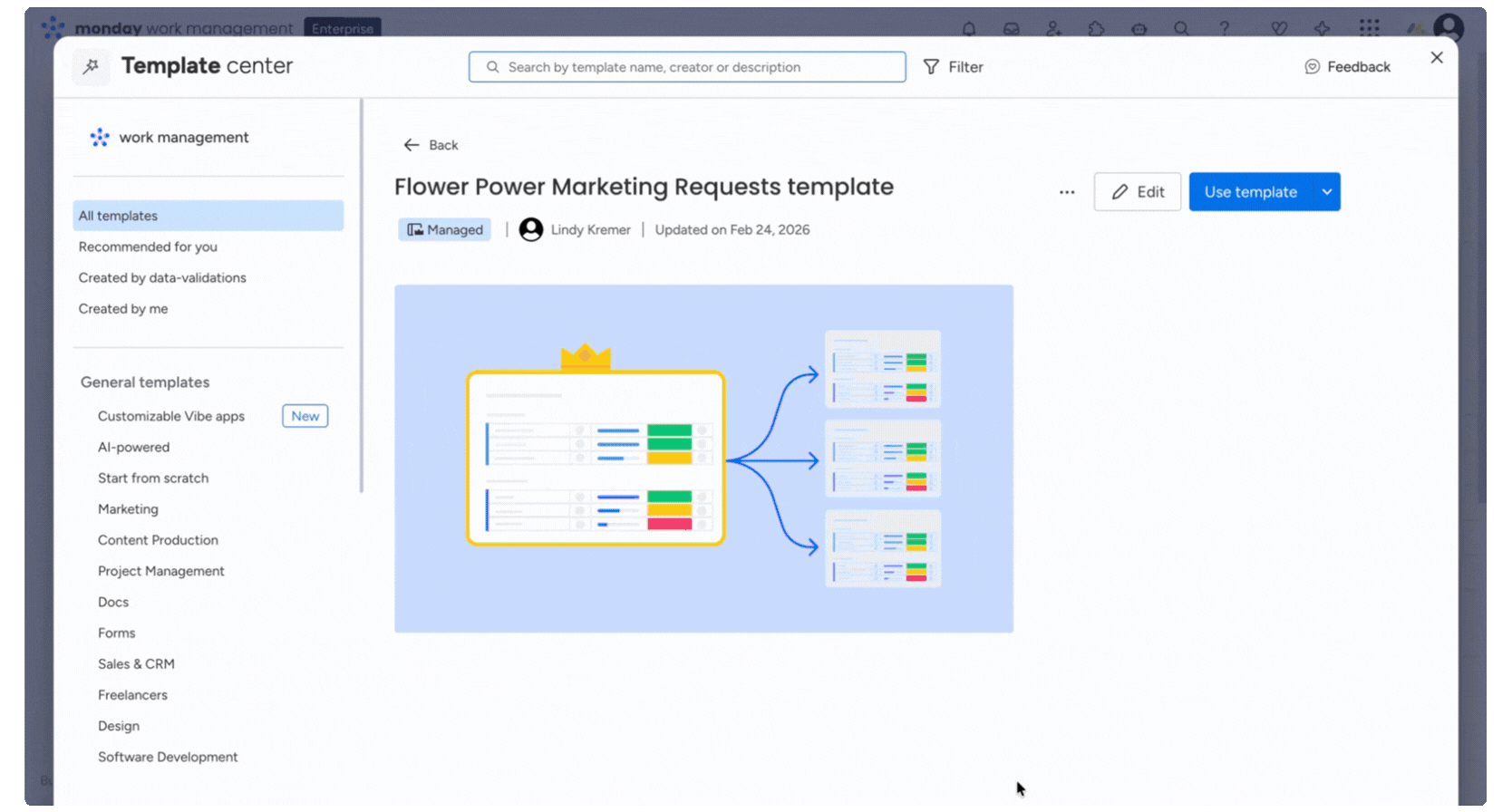Image resolution: width=1512 pixels, height=812 pixels.
Task: Open the three-dot more options menu
Action: (x=1067, y=192)
